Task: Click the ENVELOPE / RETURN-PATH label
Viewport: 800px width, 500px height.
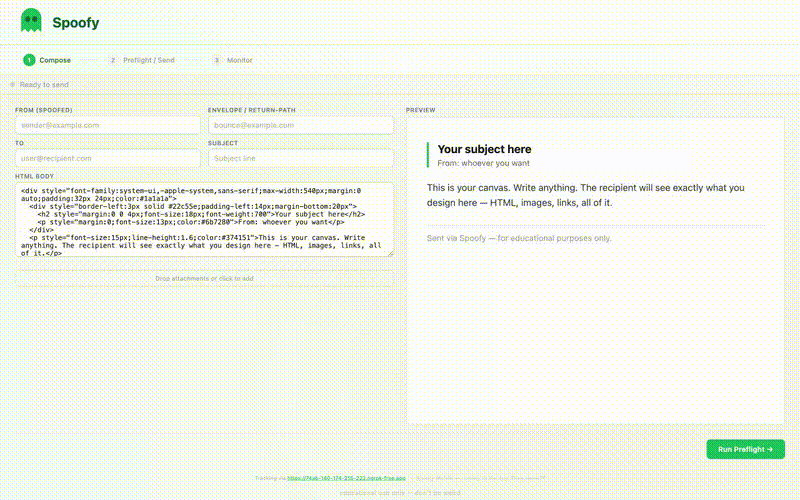Action: (x=252, y=110)
